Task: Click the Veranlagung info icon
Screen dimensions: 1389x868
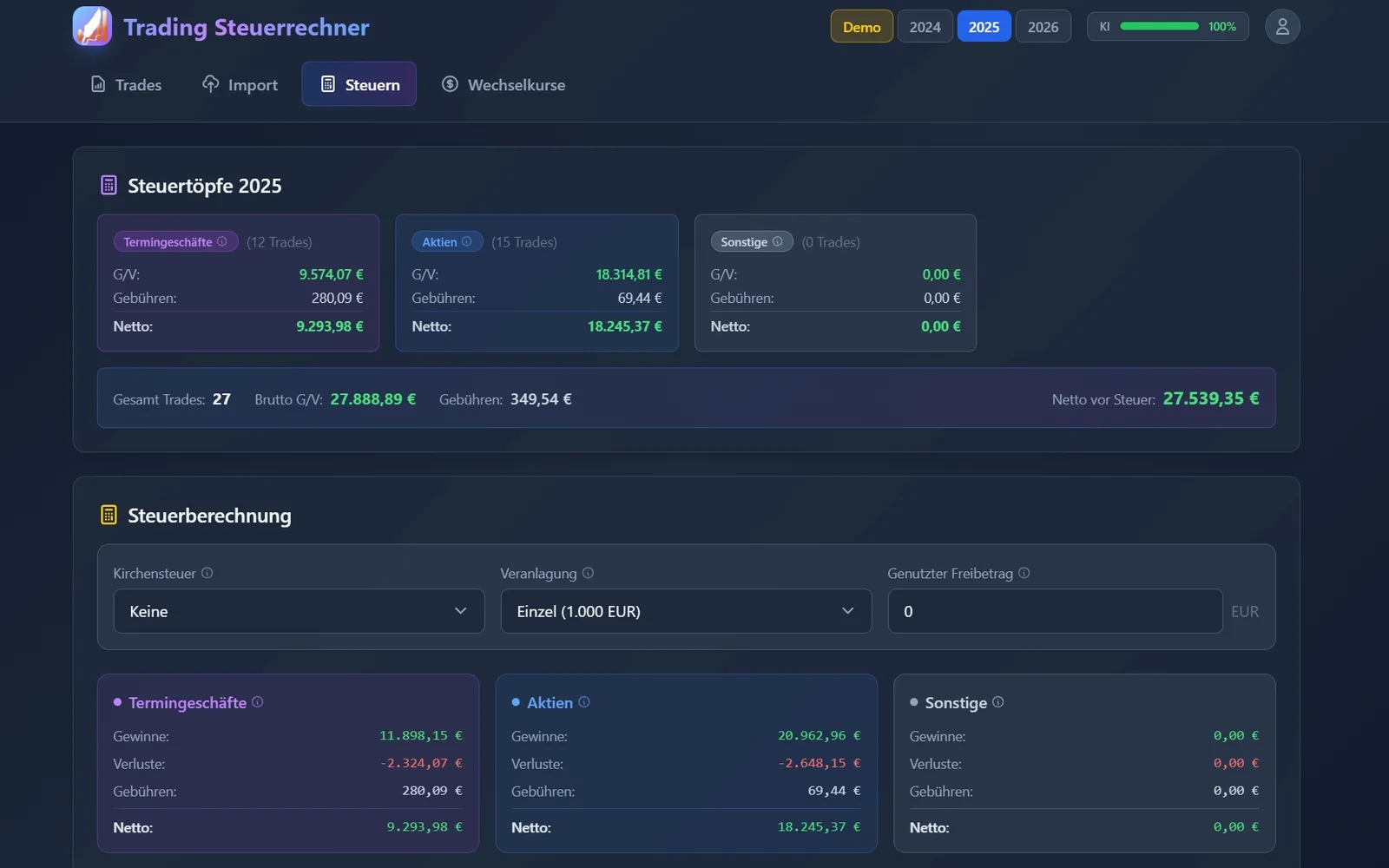Action: (x=589, y=573)
